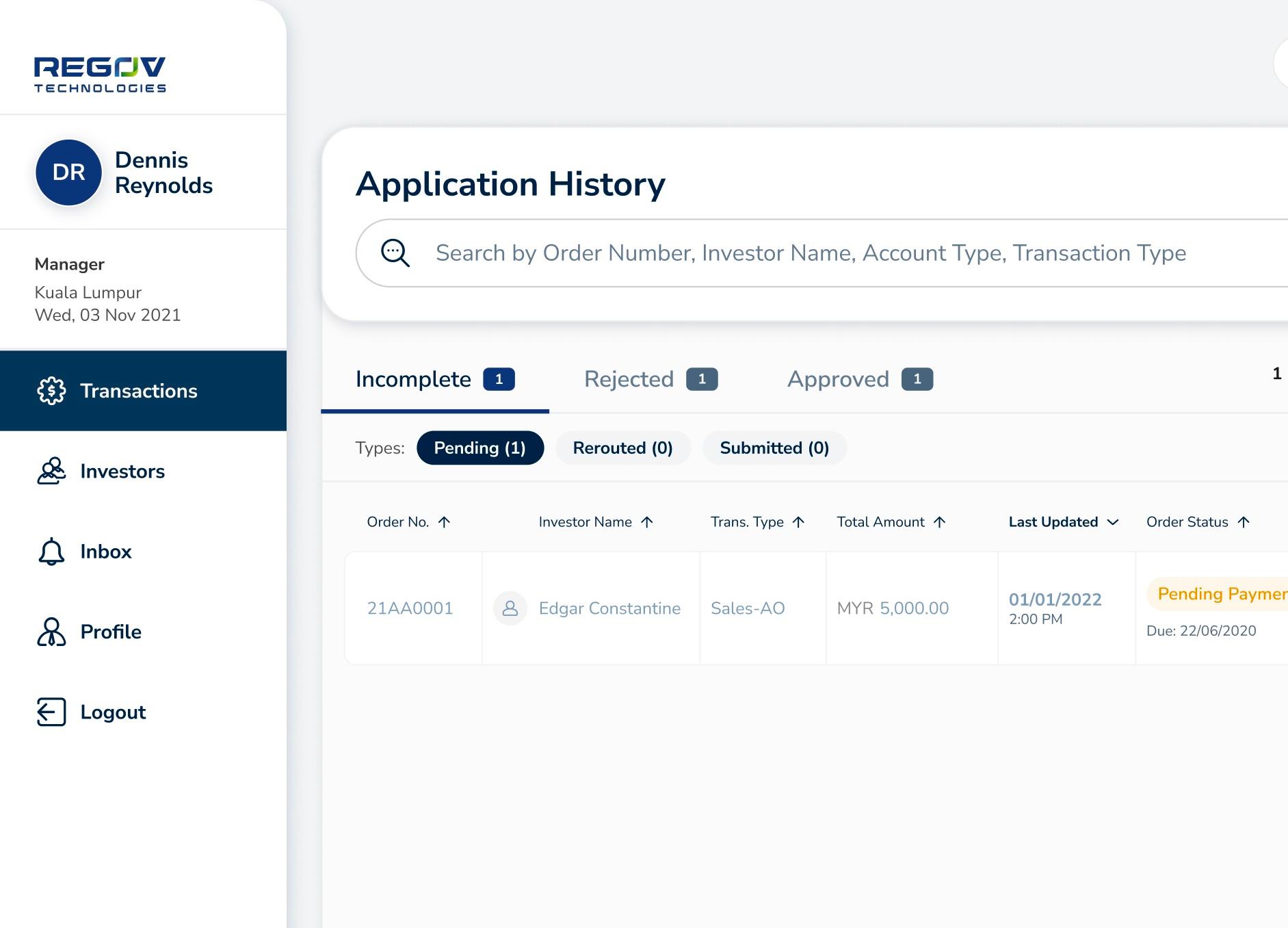Open investor Edgar Constantine
Image resolution: width=1288 pixels, height=928 pixels.
pyautogui.click(x=609, y=608)
